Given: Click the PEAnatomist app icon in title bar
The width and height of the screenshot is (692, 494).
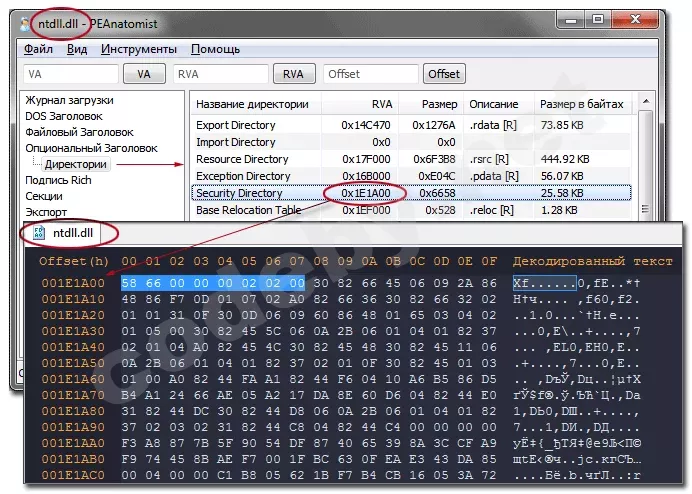Looking at the screenshot, I should tap(25, 24).
